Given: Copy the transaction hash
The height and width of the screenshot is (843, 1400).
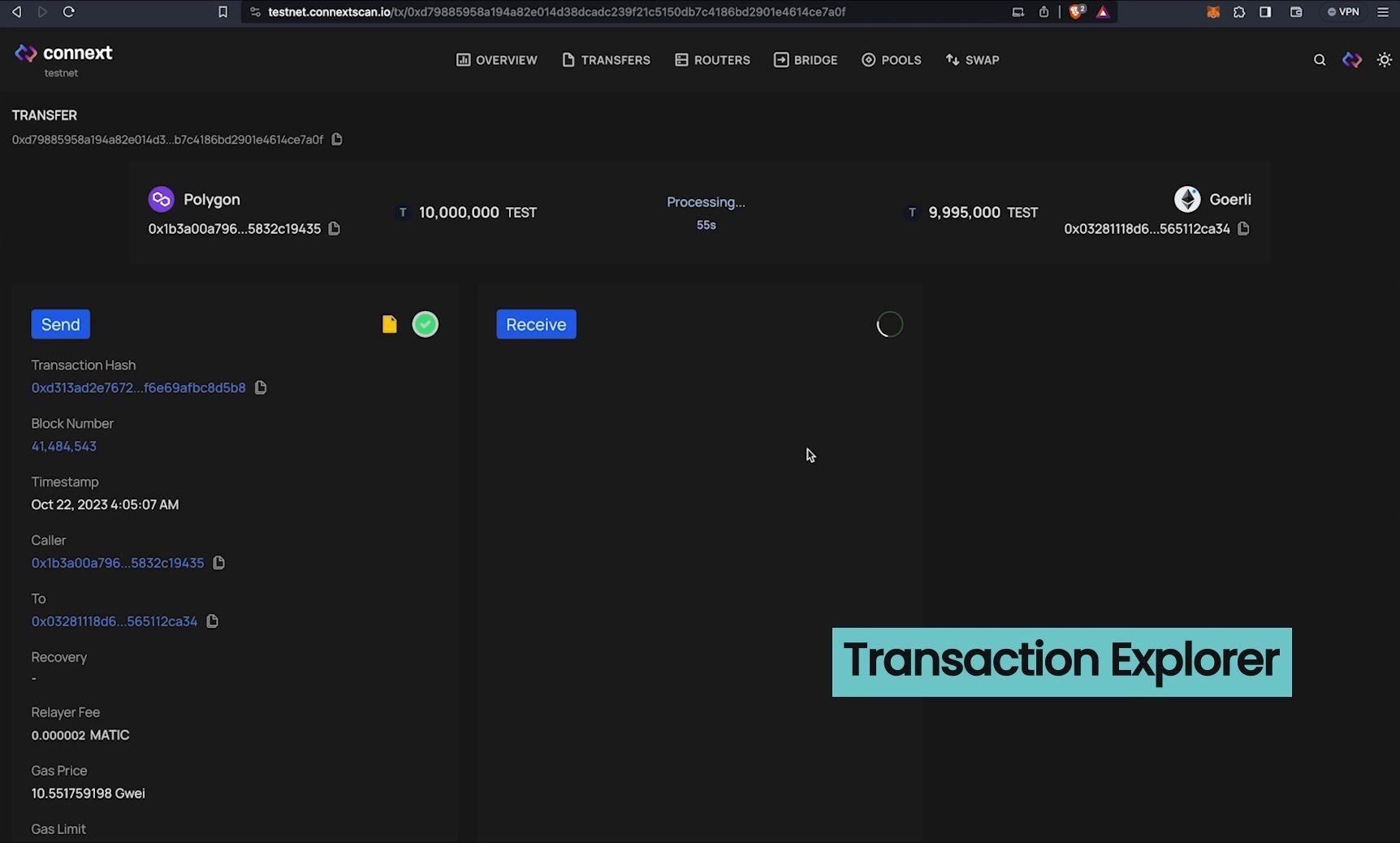Looking at the screenshot, I should pyautogui.click(x=261, y=387).
